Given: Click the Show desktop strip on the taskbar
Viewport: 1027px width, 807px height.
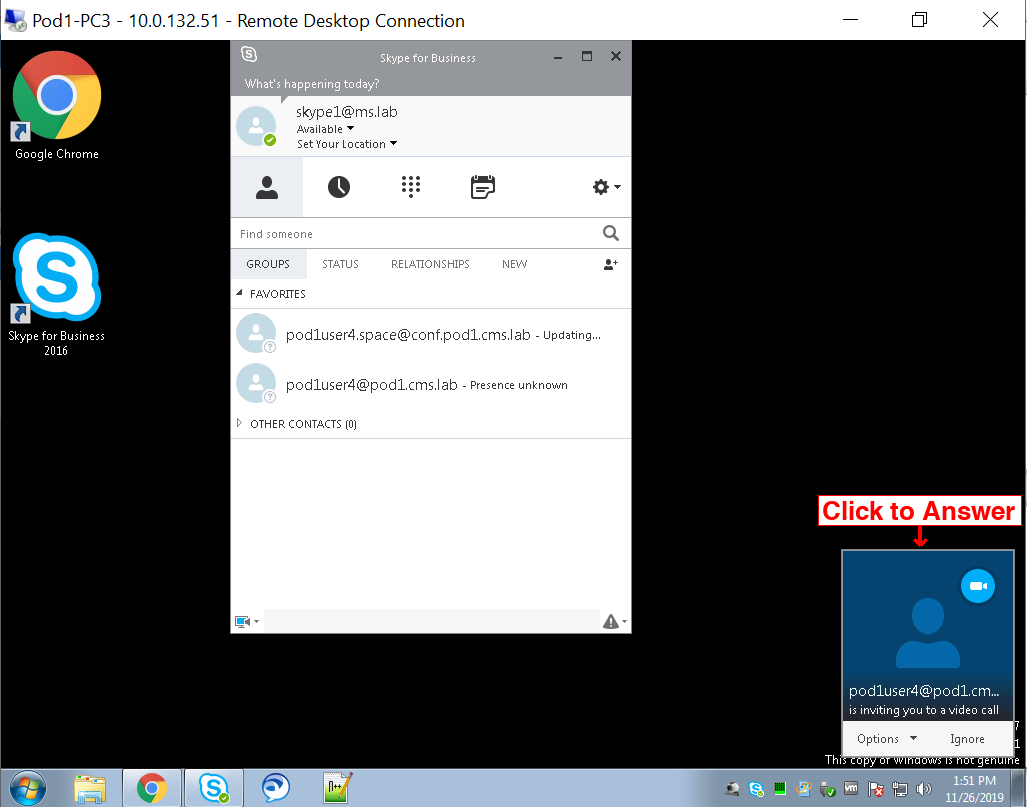Looking at the screenshot, I should click(1018, 788).
